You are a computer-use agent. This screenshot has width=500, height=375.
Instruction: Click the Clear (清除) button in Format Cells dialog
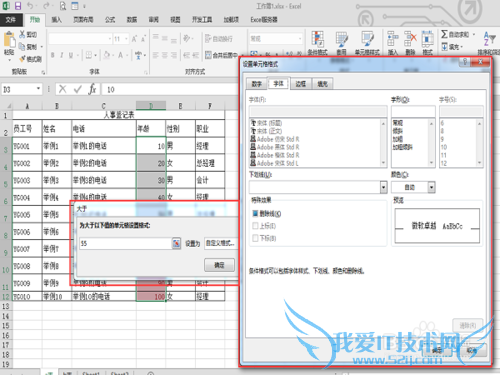468,325
